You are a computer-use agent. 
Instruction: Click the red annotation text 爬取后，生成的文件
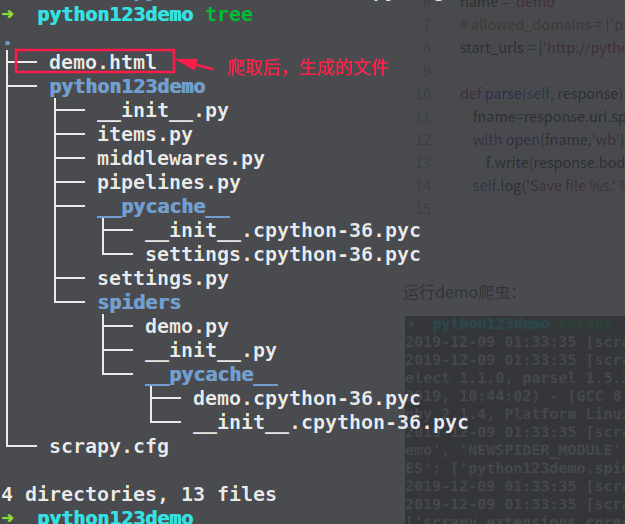click(308, 67)
